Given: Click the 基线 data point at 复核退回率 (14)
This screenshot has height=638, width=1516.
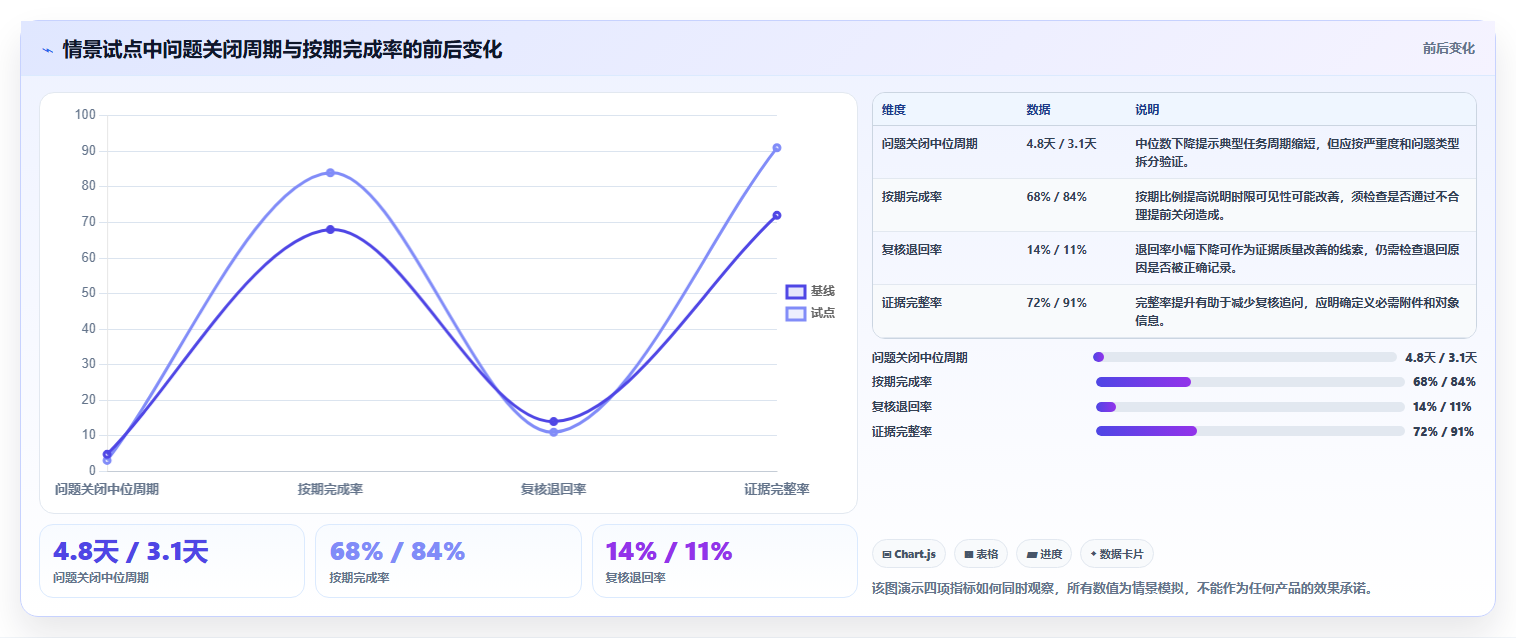Looking at the screenshot, I should 554,421.
